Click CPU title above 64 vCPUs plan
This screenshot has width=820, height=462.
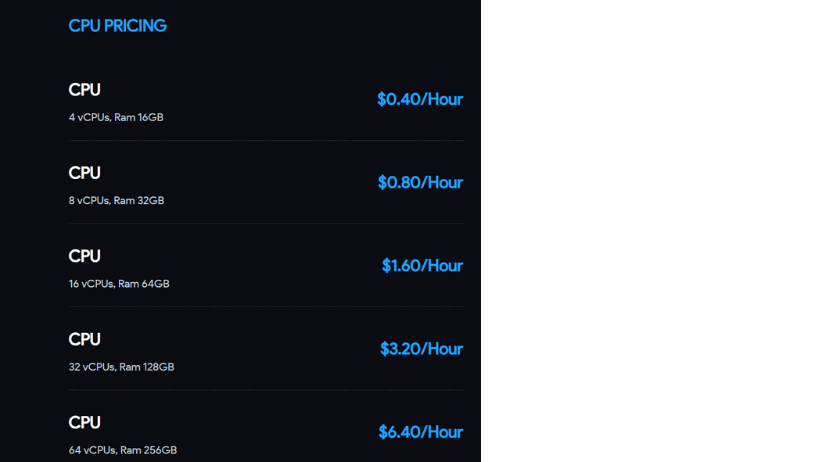(84, 423)
